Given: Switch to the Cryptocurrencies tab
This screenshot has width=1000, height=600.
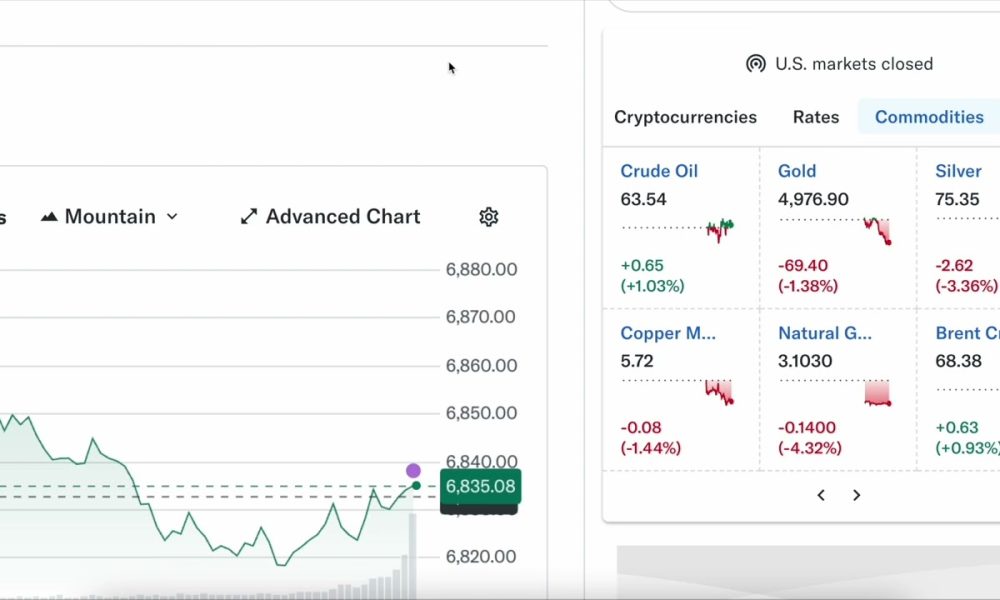Looking at the screenshot, I should (x=684, y=117).
